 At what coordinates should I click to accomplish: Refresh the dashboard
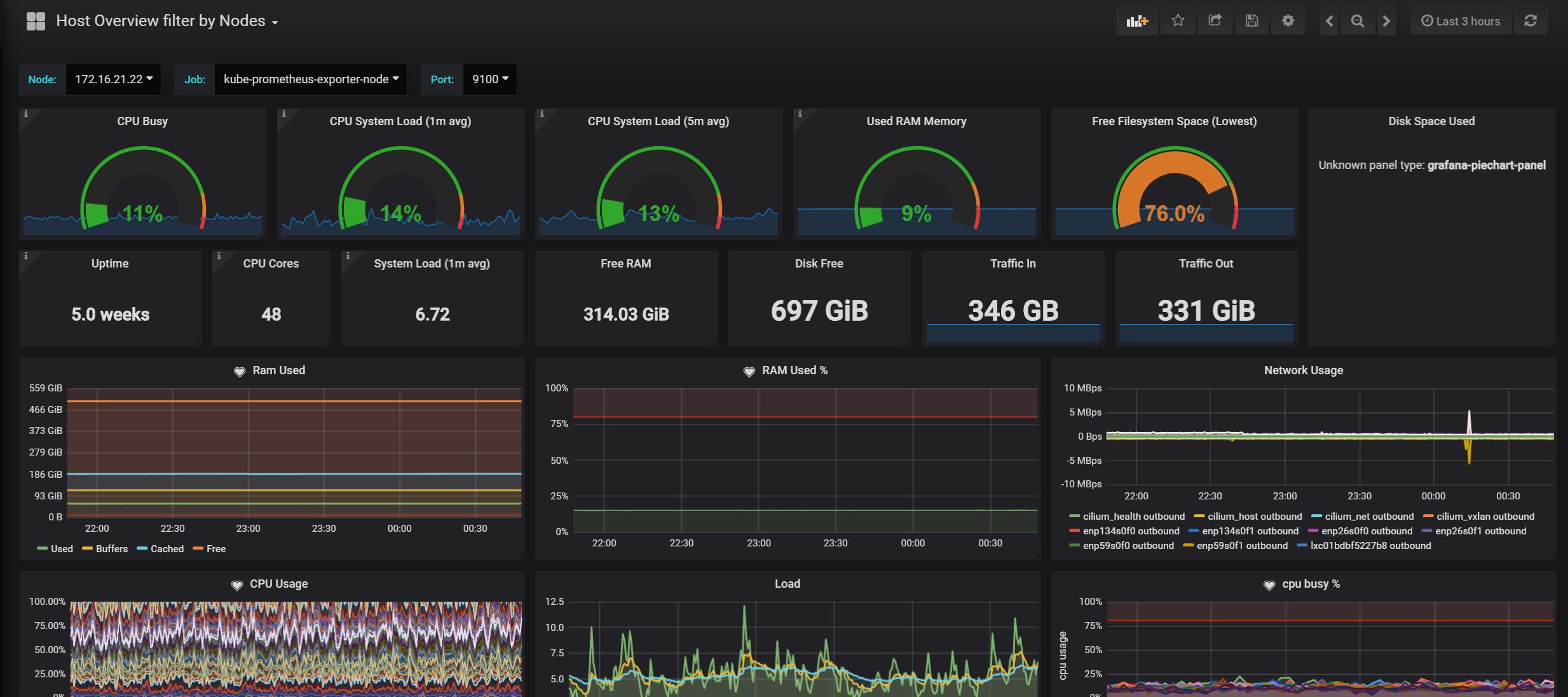tap(1531, 21)
